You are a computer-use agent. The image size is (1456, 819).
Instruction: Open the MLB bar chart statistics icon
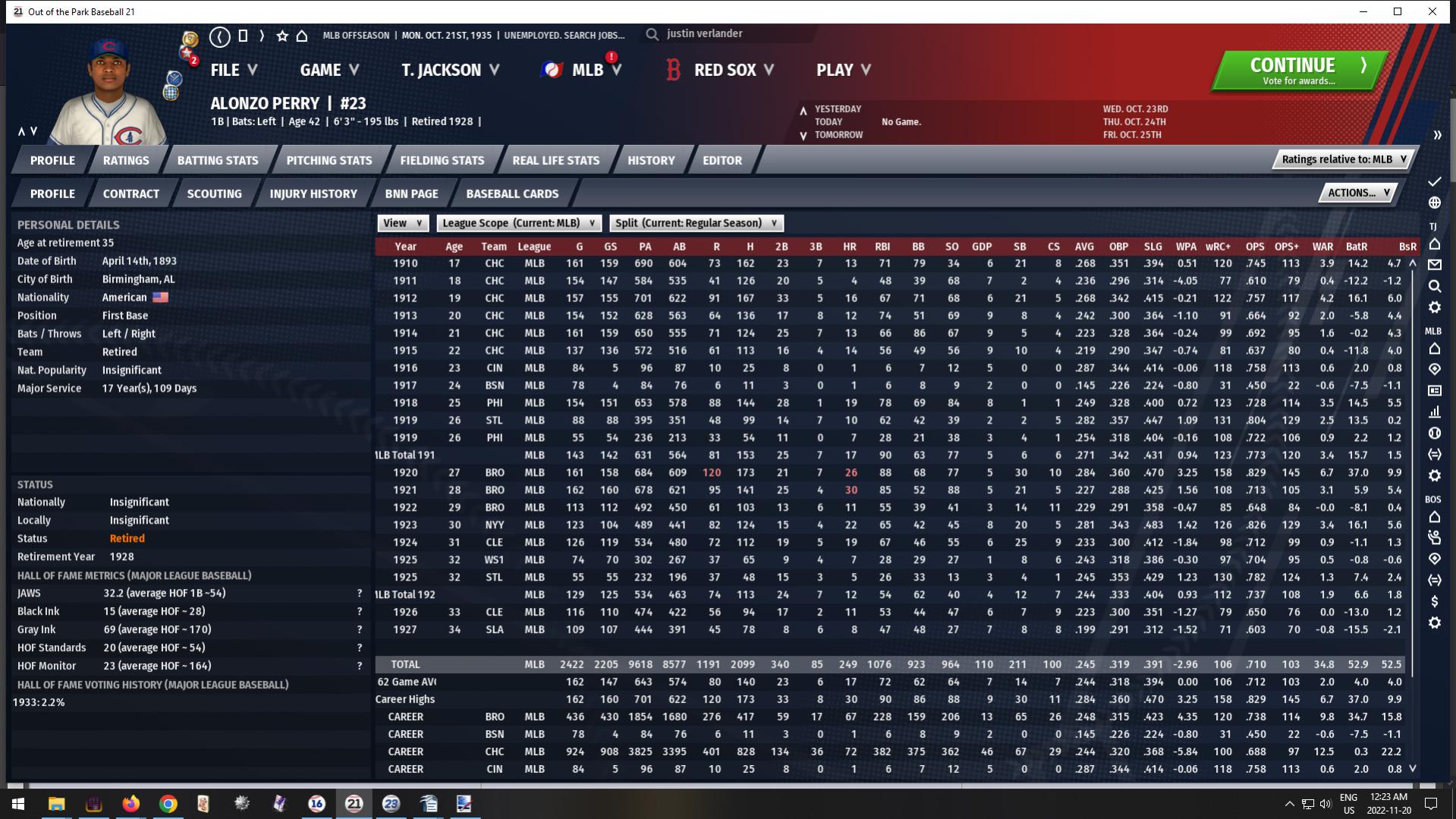pyautogui.click(x=1434, y=411)
